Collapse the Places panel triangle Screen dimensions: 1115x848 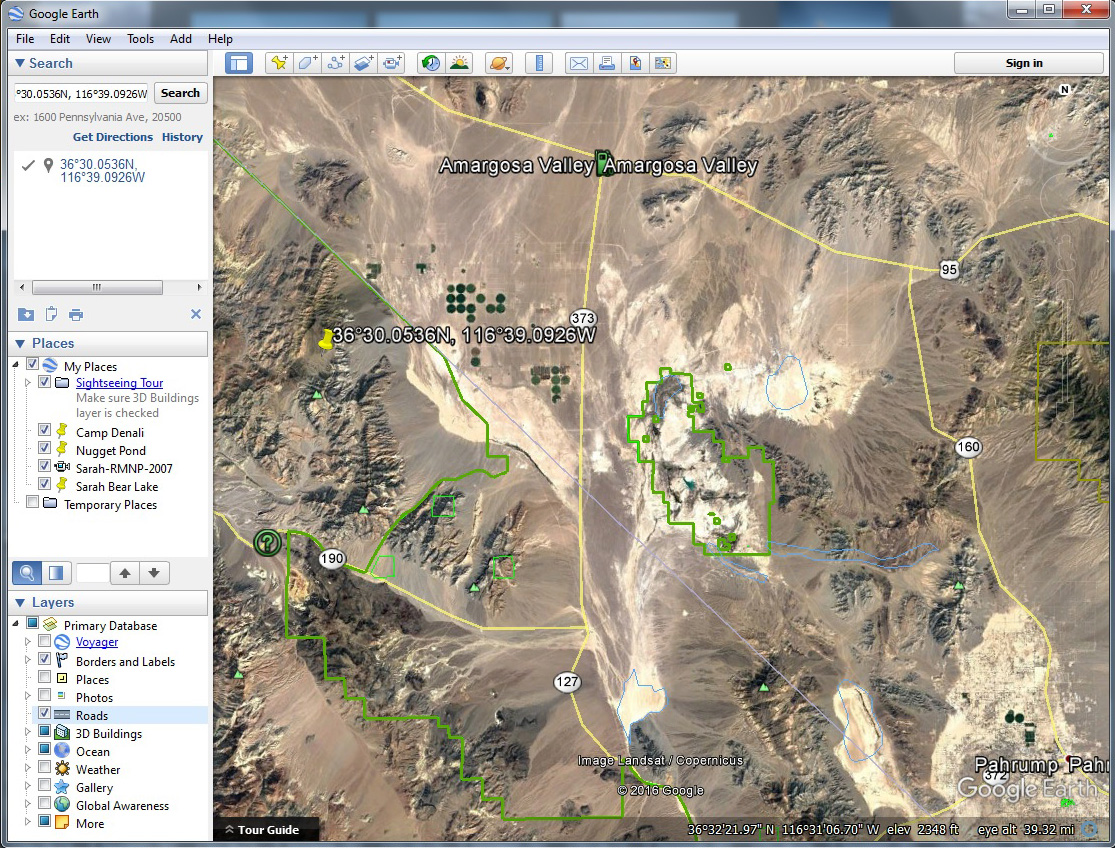click(x=20, y=343)
